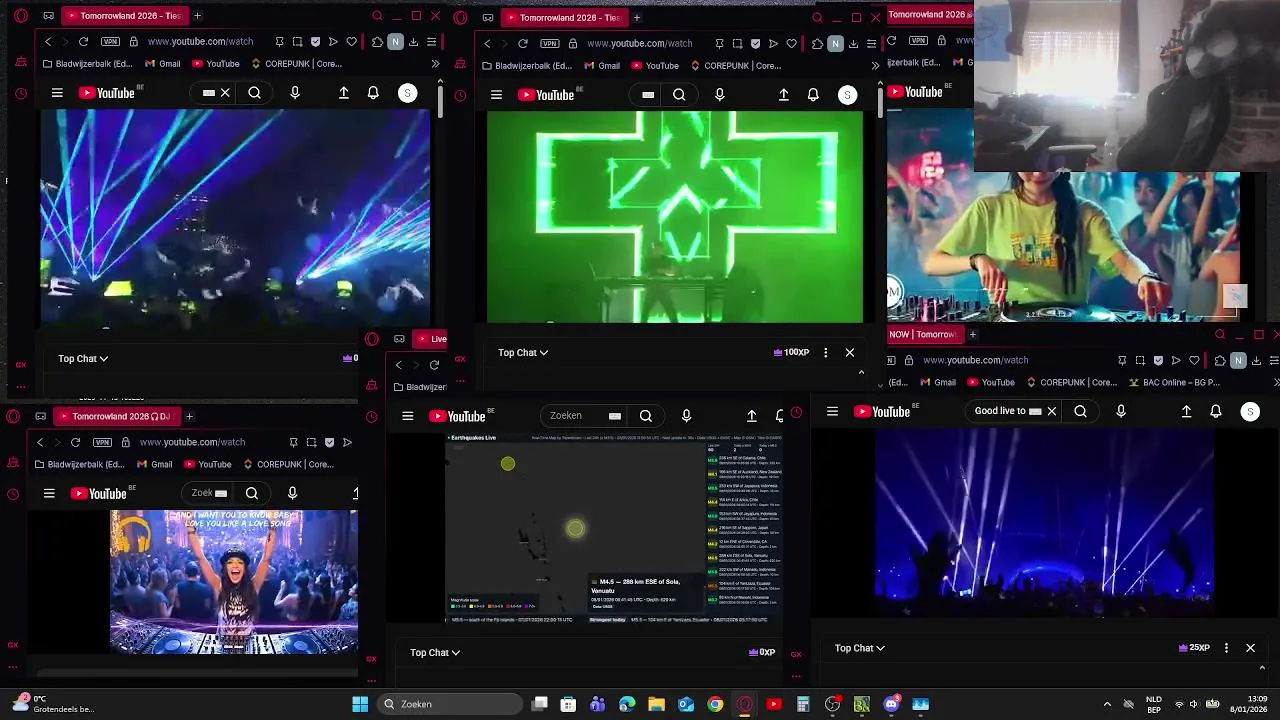Open the history clock in top-left Opera sidebar

(x=21, y=94)
